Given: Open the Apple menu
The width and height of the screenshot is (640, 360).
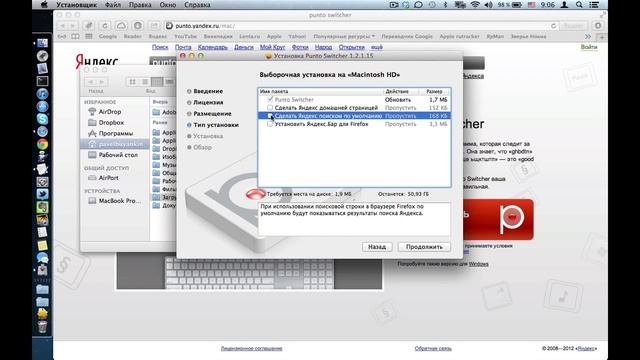Looking at the screenshot, I should click(x=44, y=5).
